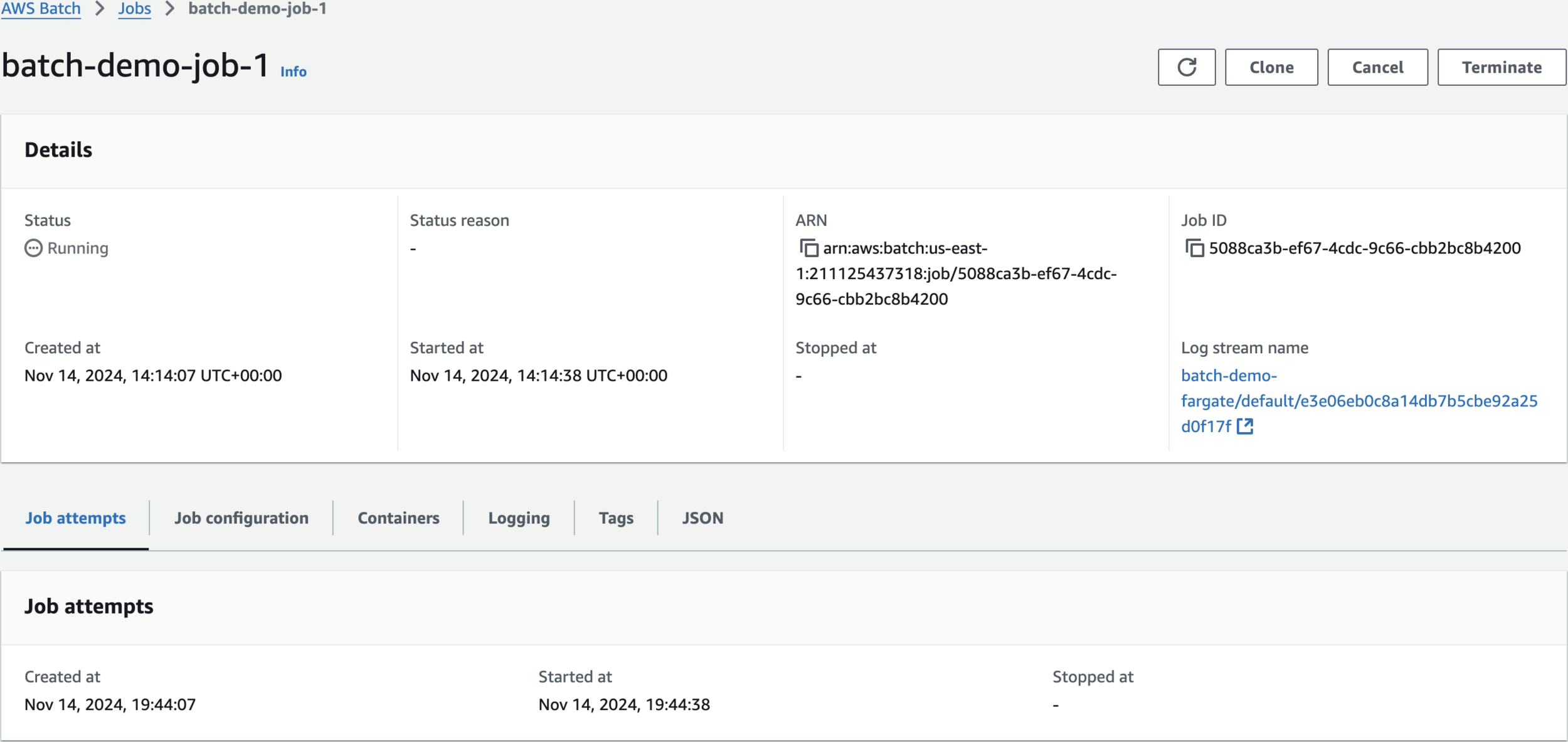Terminate the running job
This screenshot has height=742, width=1568.
tap(1502, 67)
